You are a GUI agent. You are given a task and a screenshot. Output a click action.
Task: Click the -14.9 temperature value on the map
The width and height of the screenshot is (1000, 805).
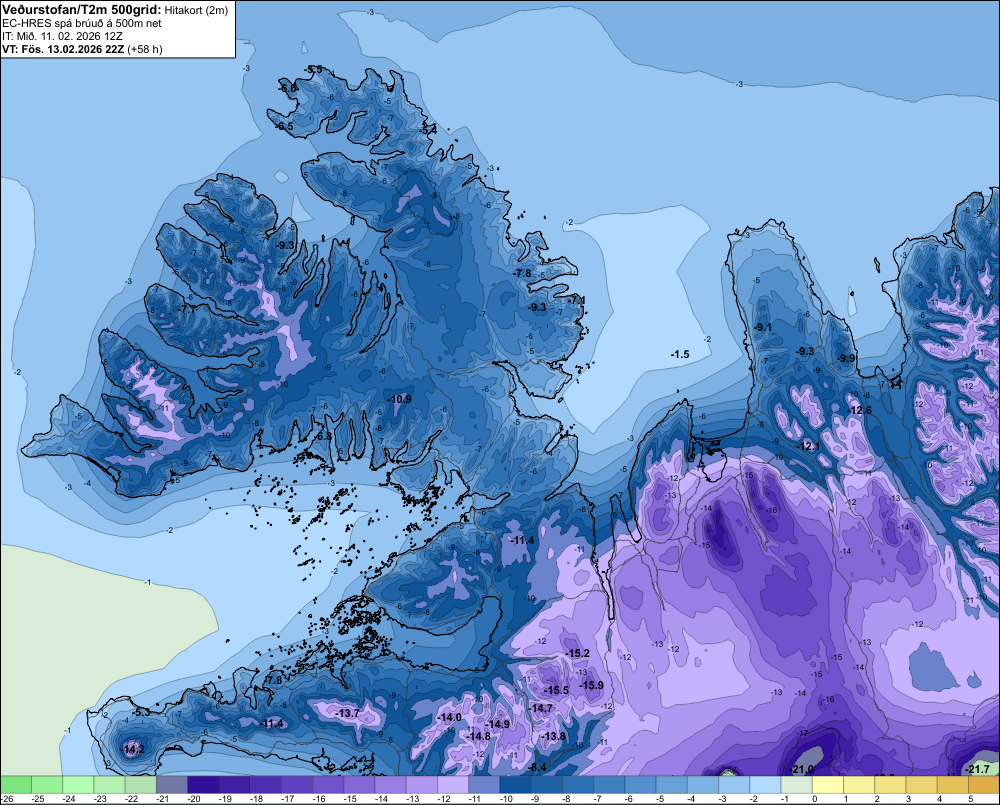(x=497, y=724)
